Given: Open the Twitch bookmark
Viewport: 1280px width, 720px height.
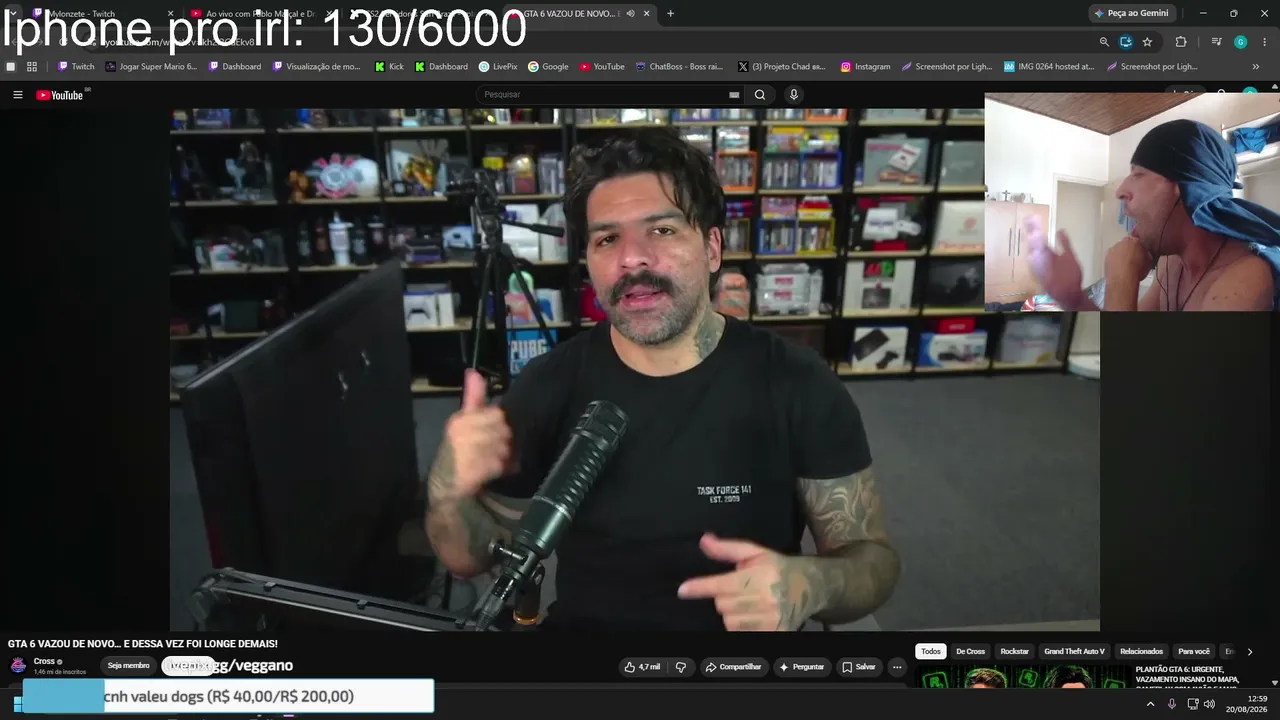Looking at the screenshot, I should pyautogui.click(x=76, y=67).
